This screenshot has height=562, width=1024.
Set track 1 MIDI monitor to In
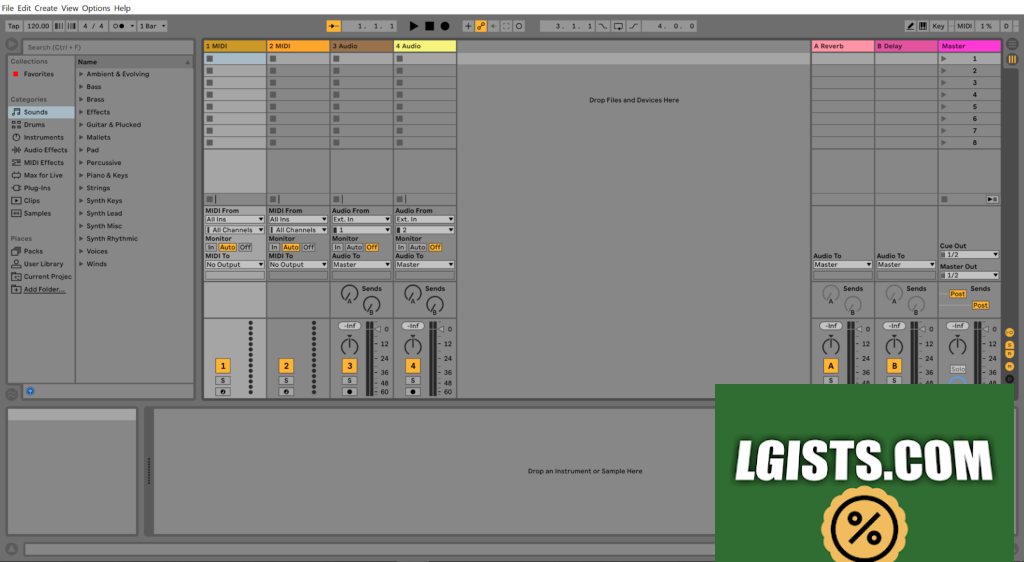211,247
